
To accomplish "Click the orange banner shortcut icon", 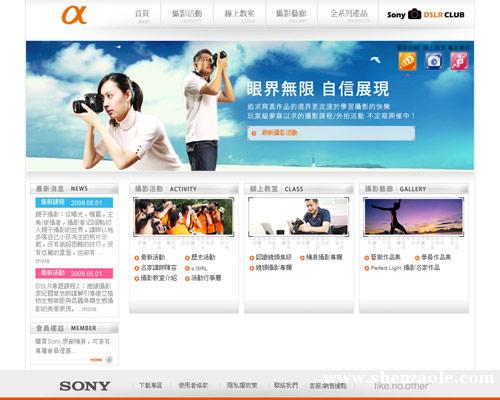I will 408,61.
